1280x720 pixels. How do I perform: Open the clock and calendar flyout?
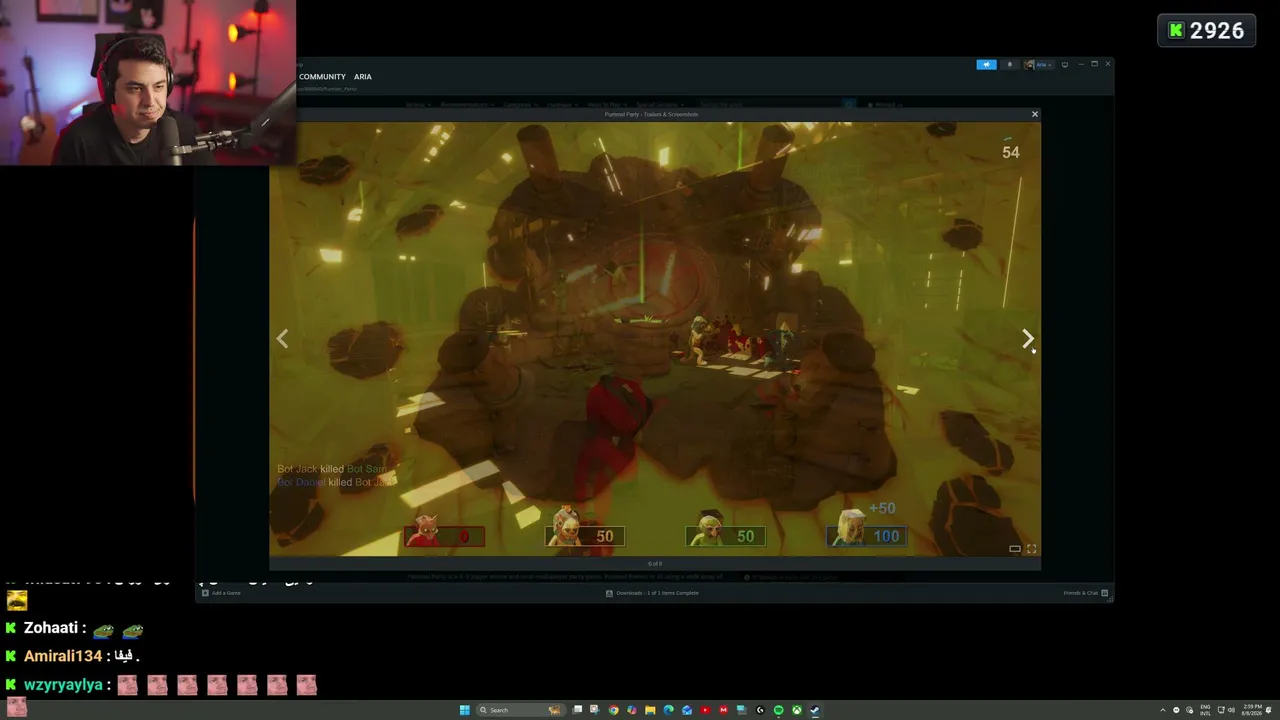point(1251,710)
